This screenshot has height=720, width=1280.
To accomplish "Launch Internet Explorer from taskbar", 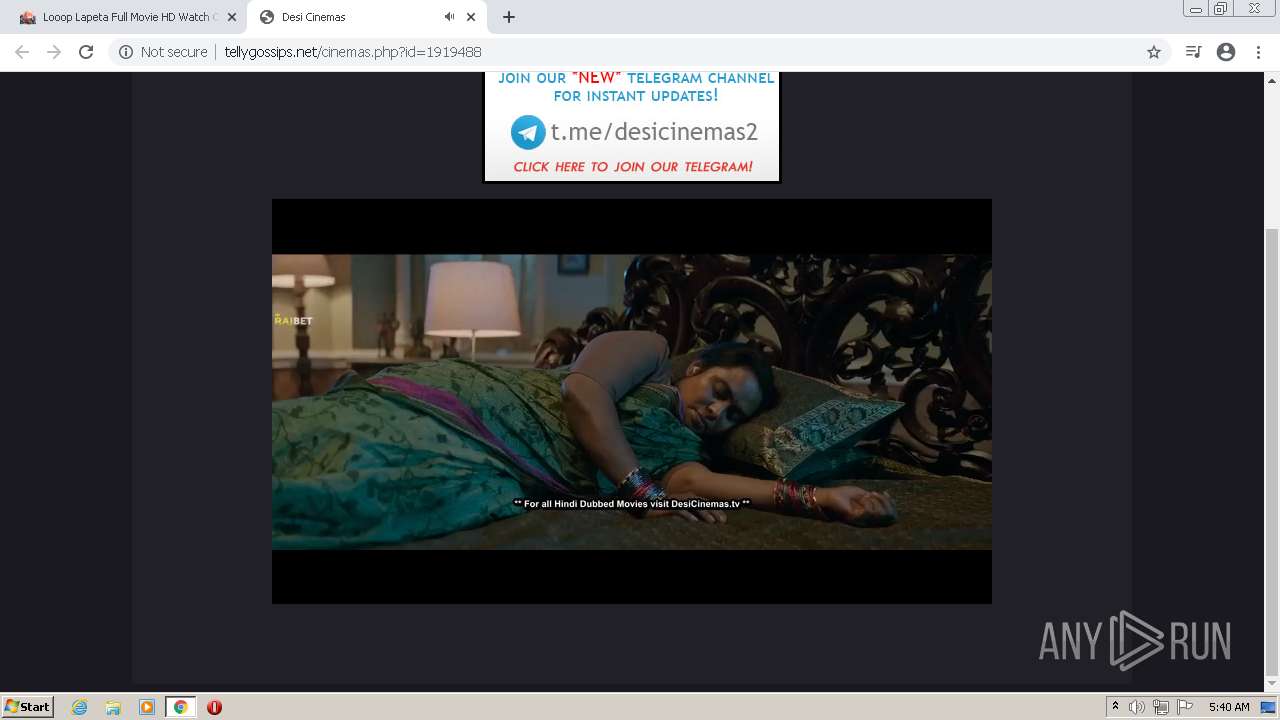I will (80, 707).
